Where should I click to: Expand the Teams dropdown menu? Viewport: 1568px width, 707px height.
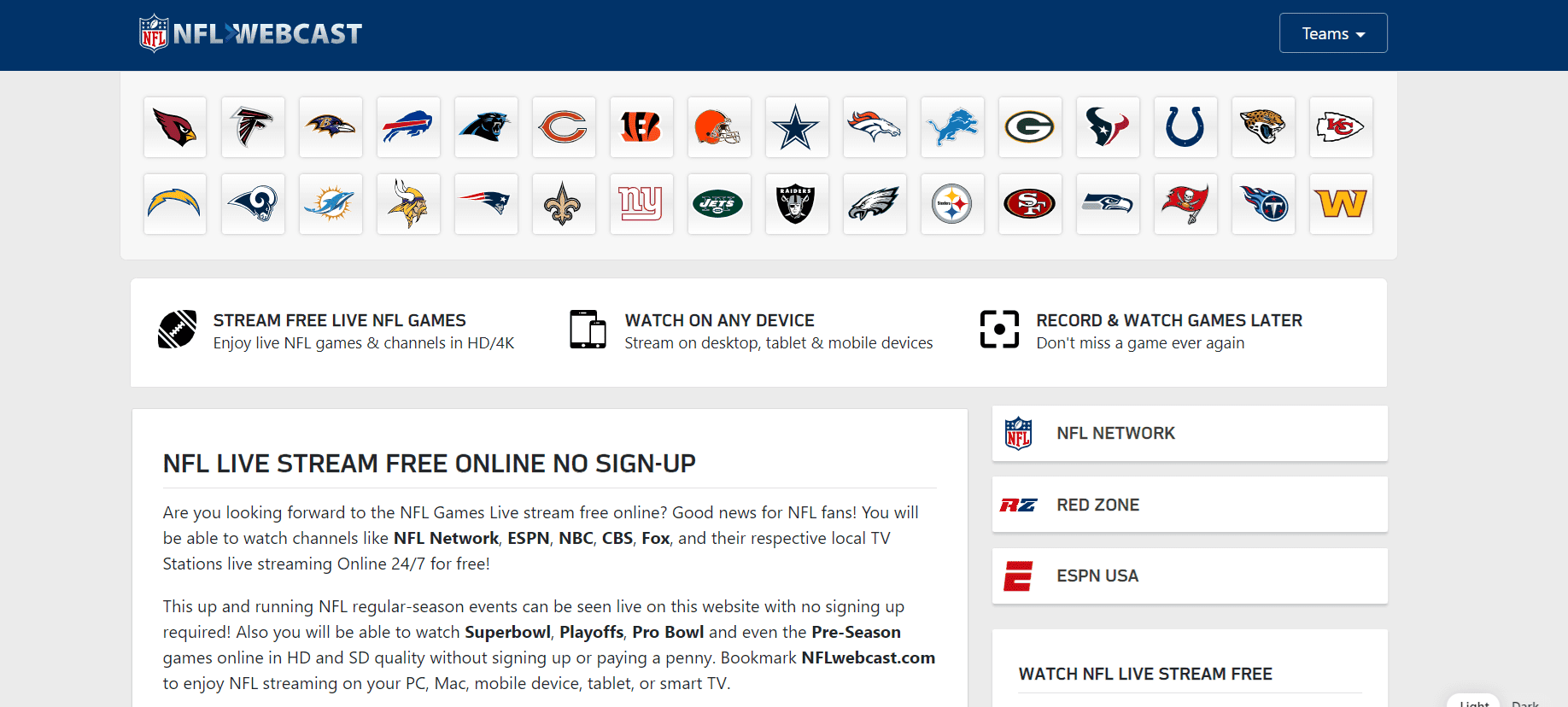click(1333, 33)
